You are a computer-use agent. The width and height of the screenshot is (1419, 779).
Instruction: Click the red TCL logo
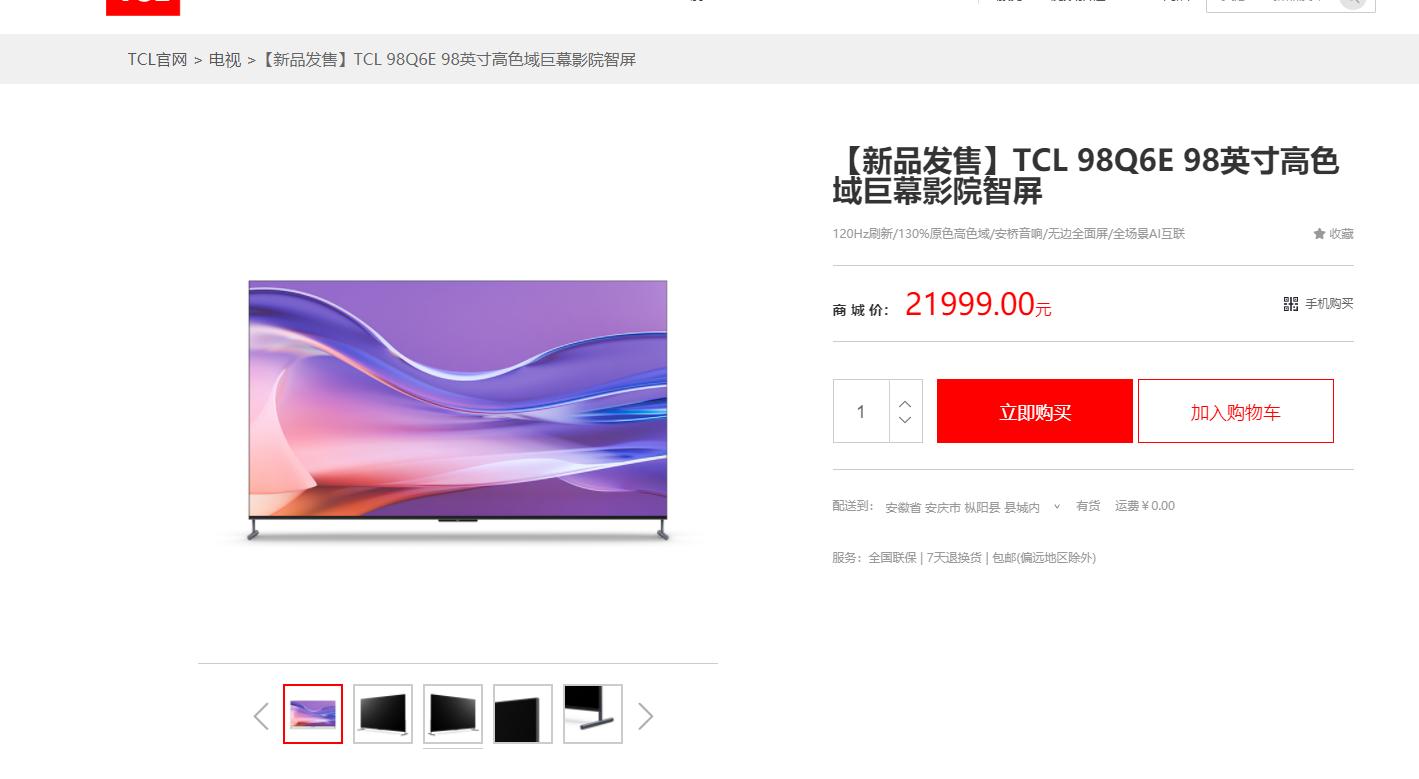pos(143,6)
